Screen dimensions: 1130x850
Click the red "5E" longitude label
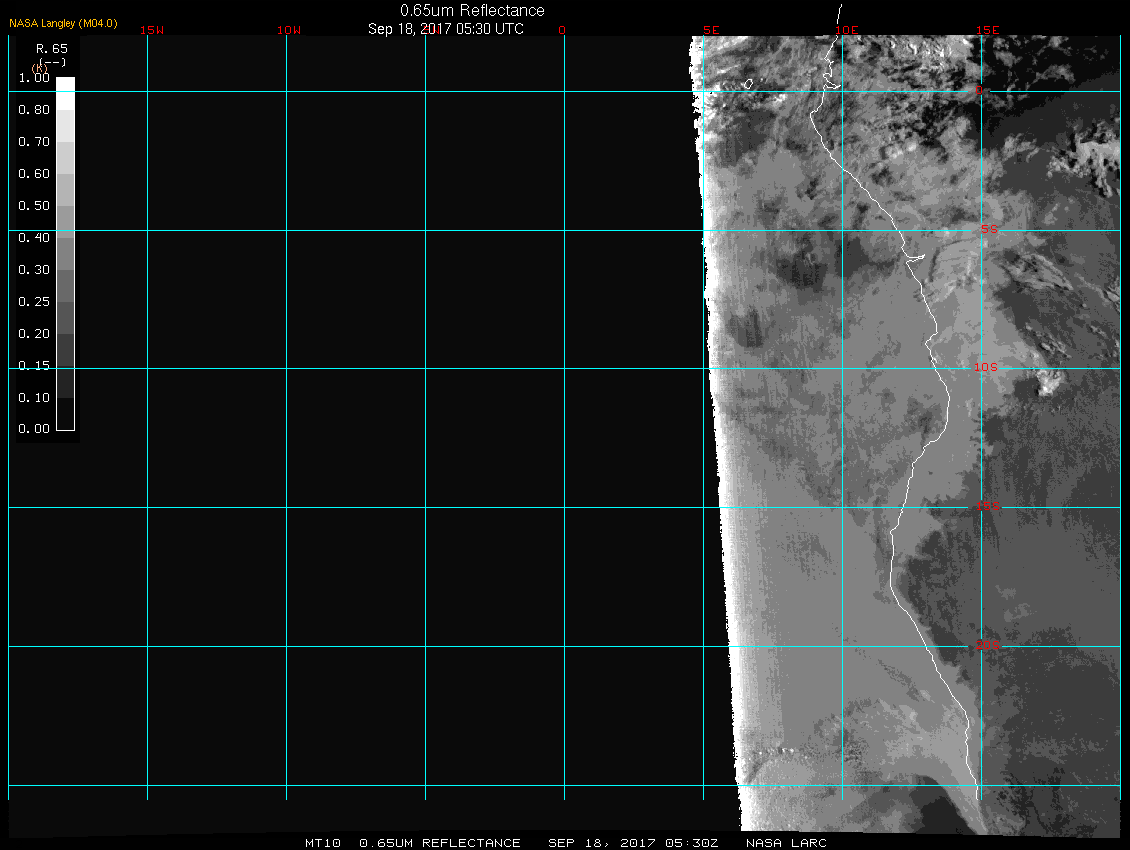click(711, 30)
